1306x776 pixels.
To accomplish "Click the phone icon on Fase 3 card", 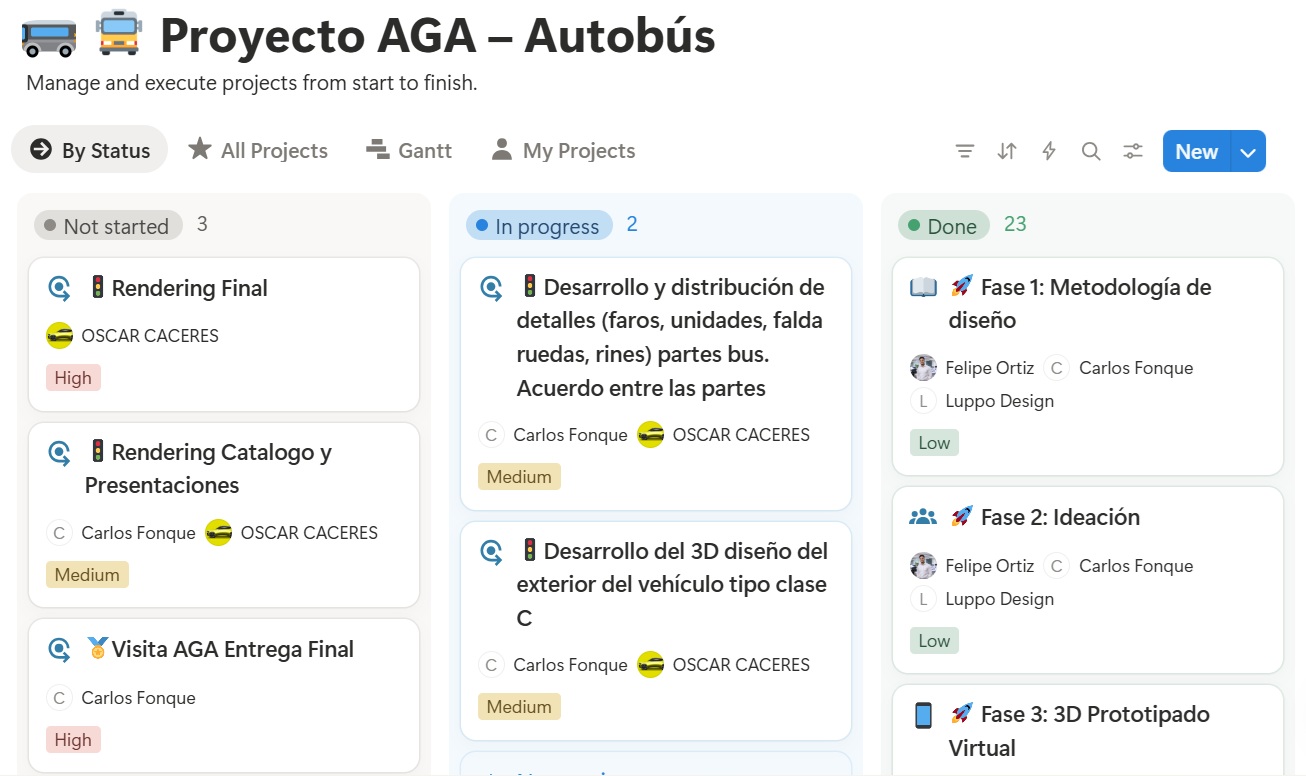I will [923, 715].
